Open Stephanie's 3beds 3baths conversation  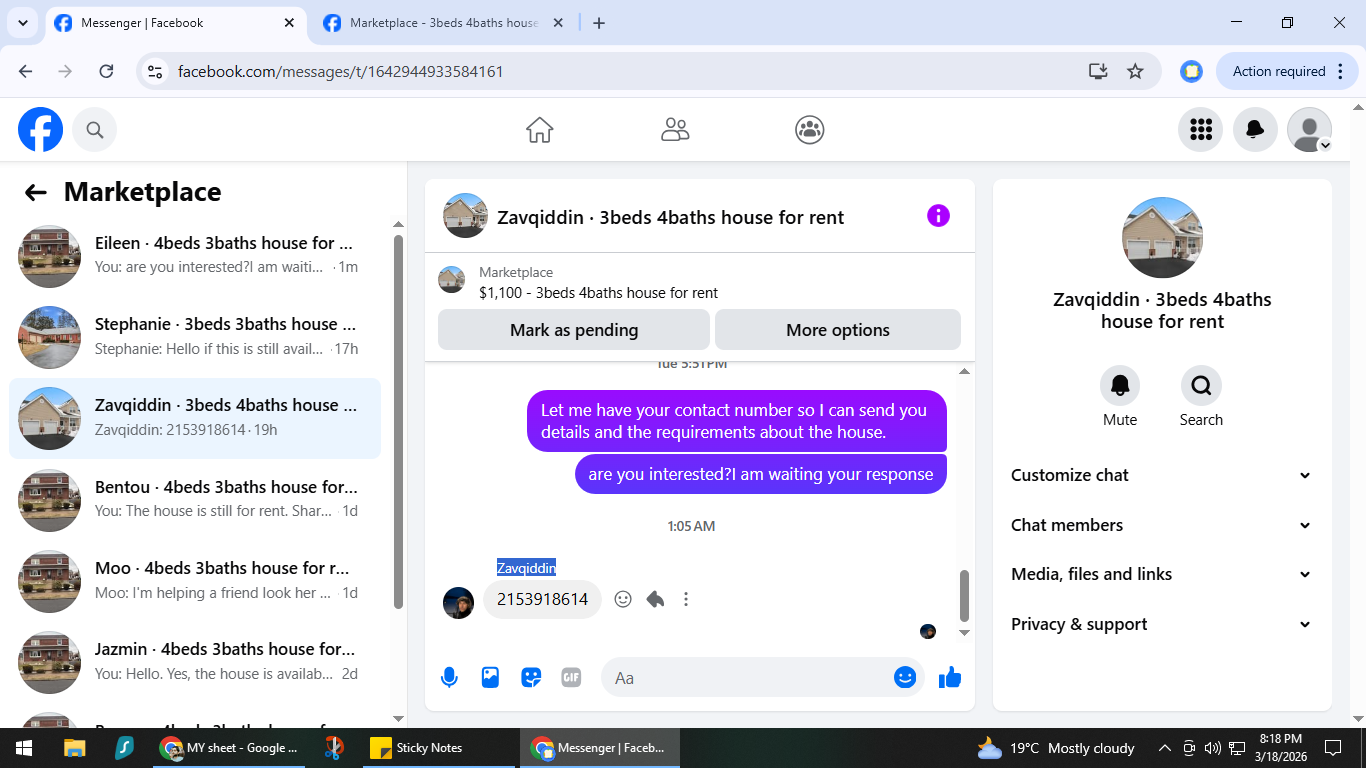195,337
